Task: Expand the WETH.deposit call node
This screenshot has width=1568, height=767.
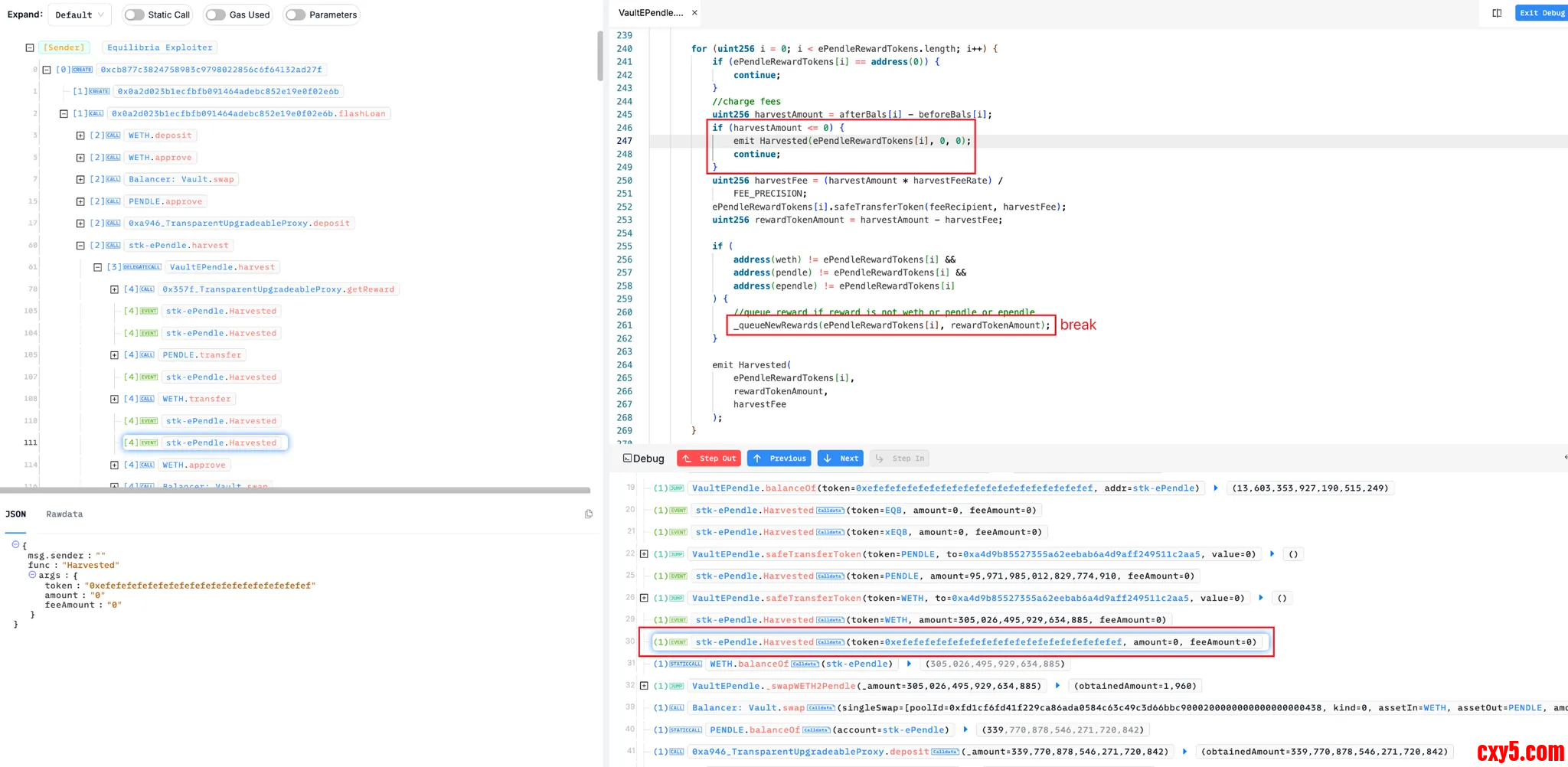Action: pos(80,135)
